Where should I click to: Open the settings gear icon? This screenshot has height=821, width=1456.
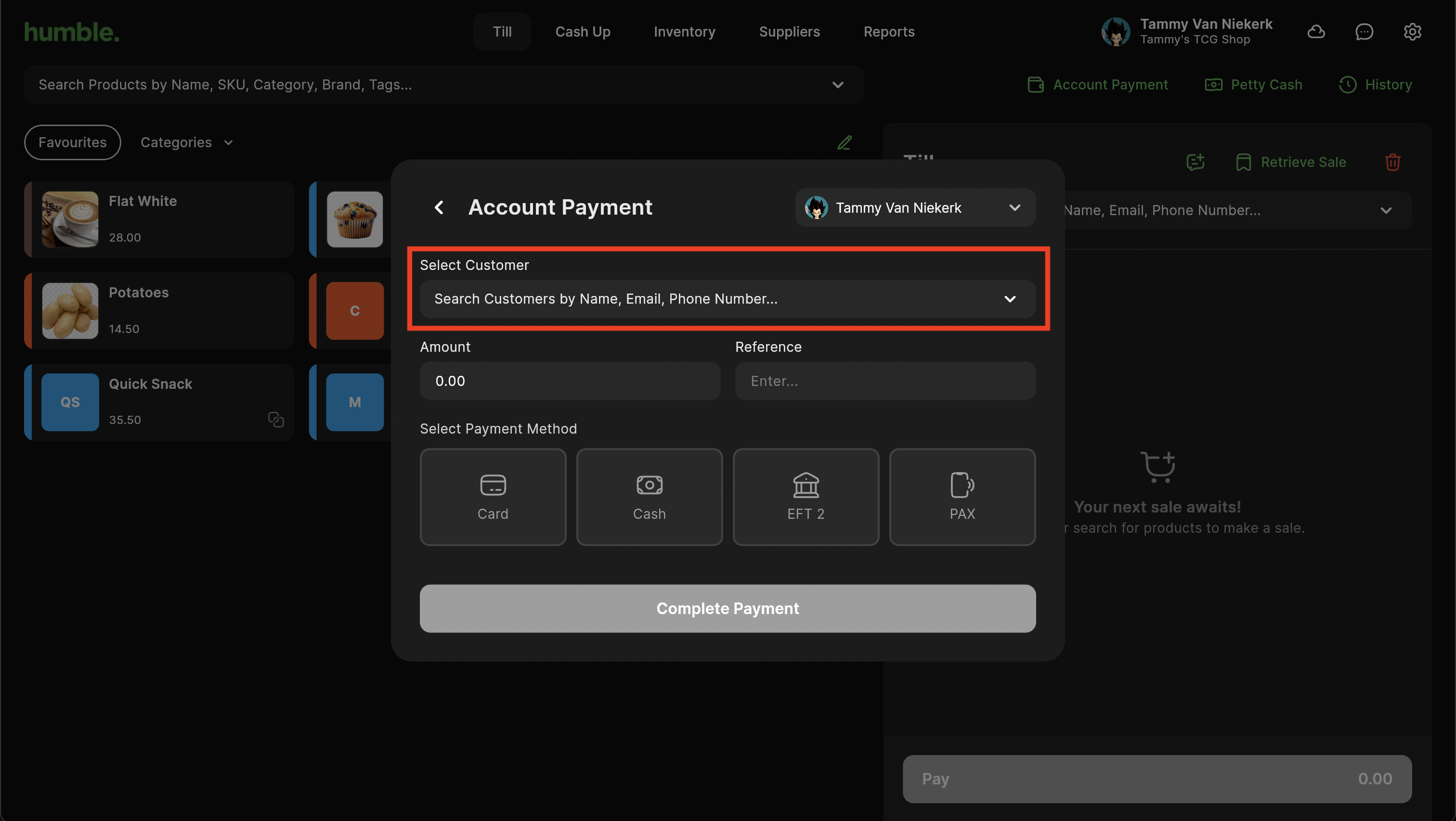tap(1413, 32)
